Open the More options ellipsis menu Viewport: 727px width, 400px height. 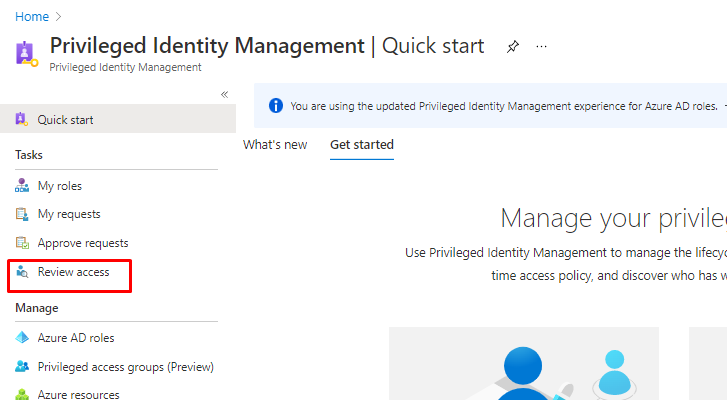542,46
